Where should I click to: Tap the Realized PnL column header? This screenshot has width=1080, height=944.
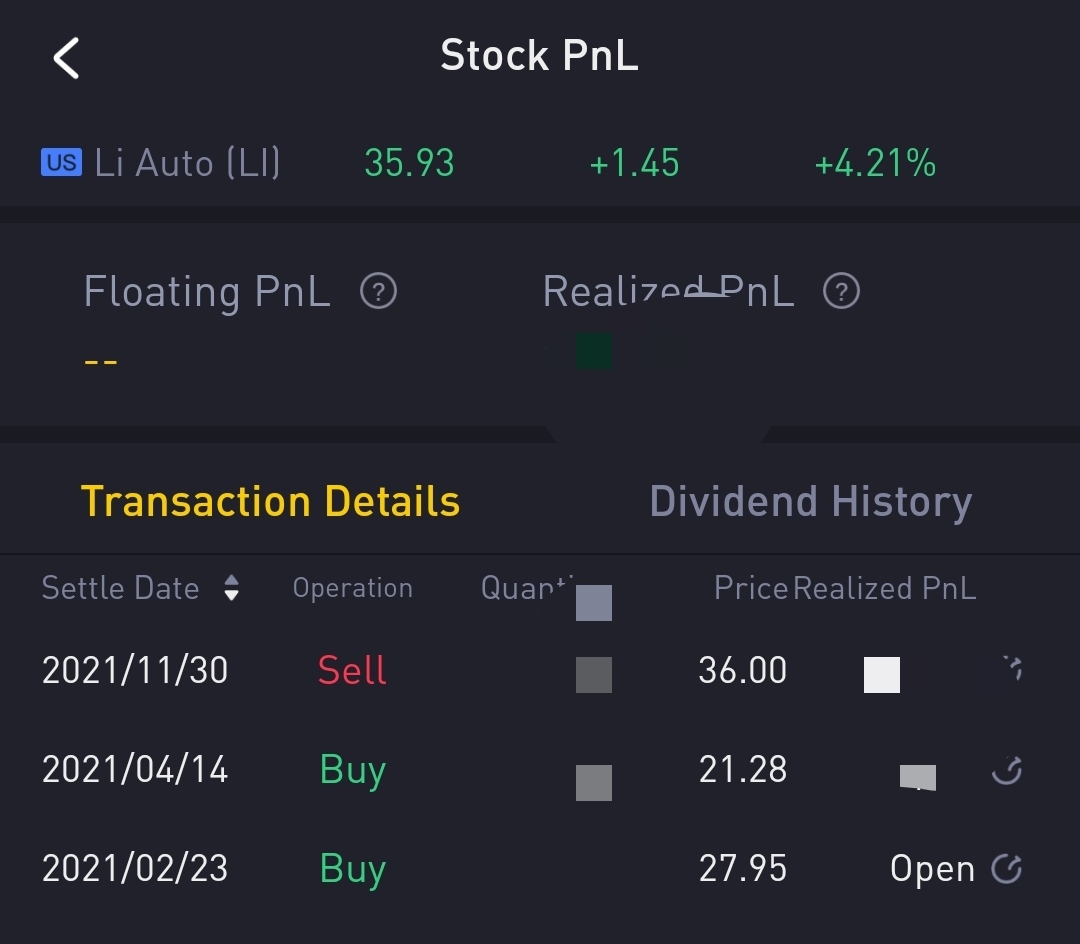coord(884,588)
